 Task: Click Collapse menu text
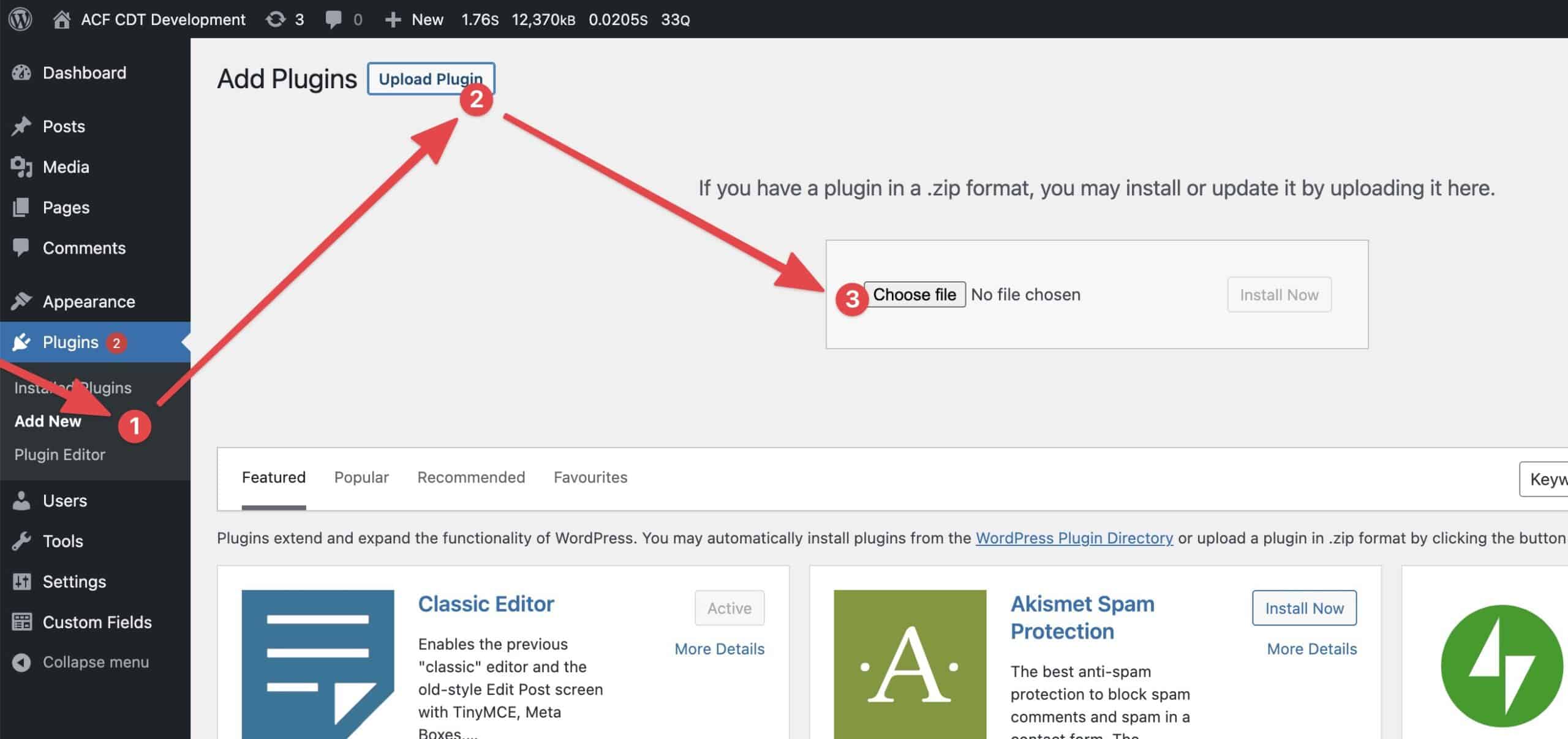[x=96, y=662]
